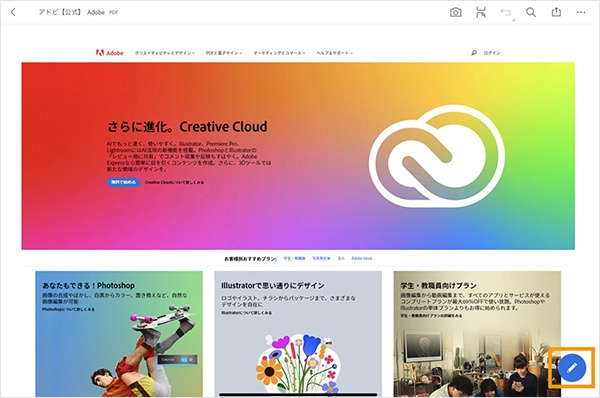The image size is (600, 398).
Task: Expand the マーケティングとコマース menu
Action: (x=279, y=53)
